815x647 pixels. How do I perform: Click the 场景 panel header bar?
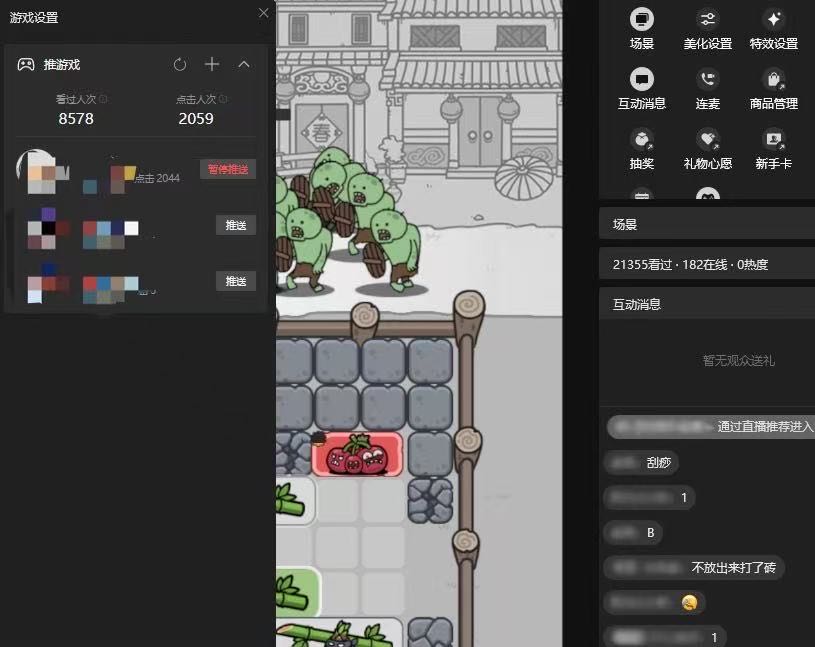[706, 225]
